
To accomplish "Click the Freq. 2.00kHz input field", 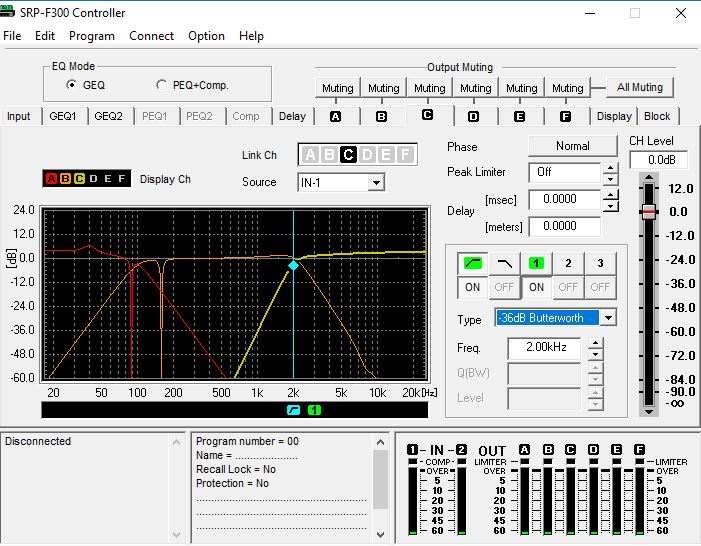I will 544,348.
